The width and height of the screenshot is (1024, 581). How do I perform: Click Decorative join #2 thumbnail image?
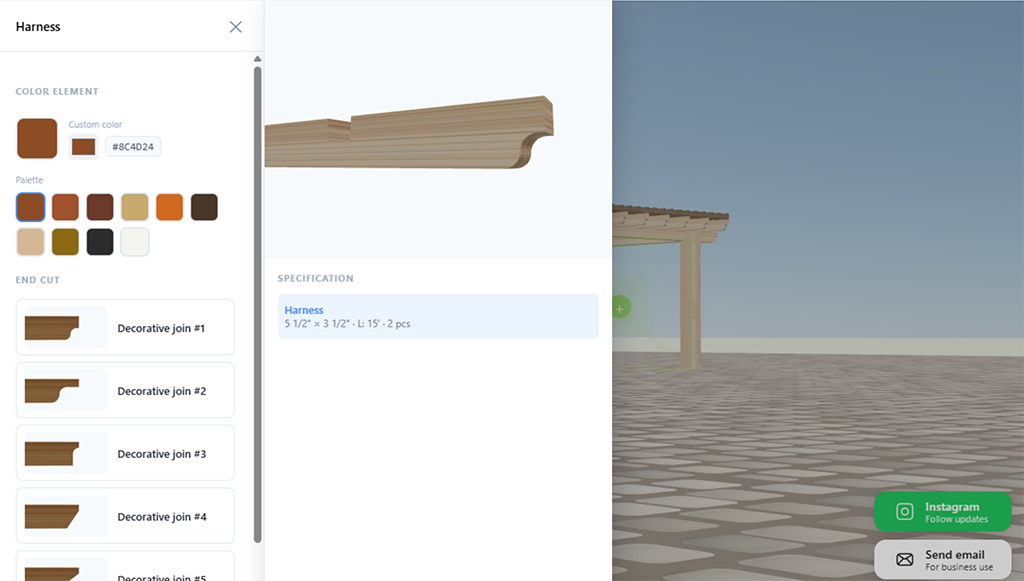[x=65, y=390]
